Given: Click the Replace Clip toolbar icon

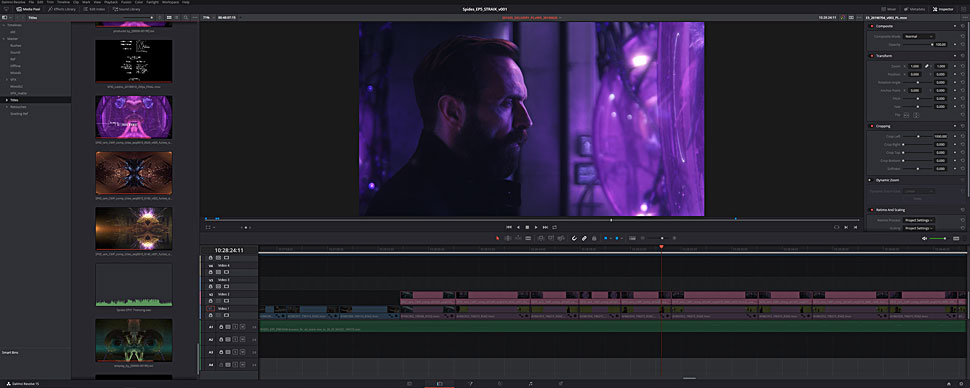Looking at the screenshot, I should [561, 238].
